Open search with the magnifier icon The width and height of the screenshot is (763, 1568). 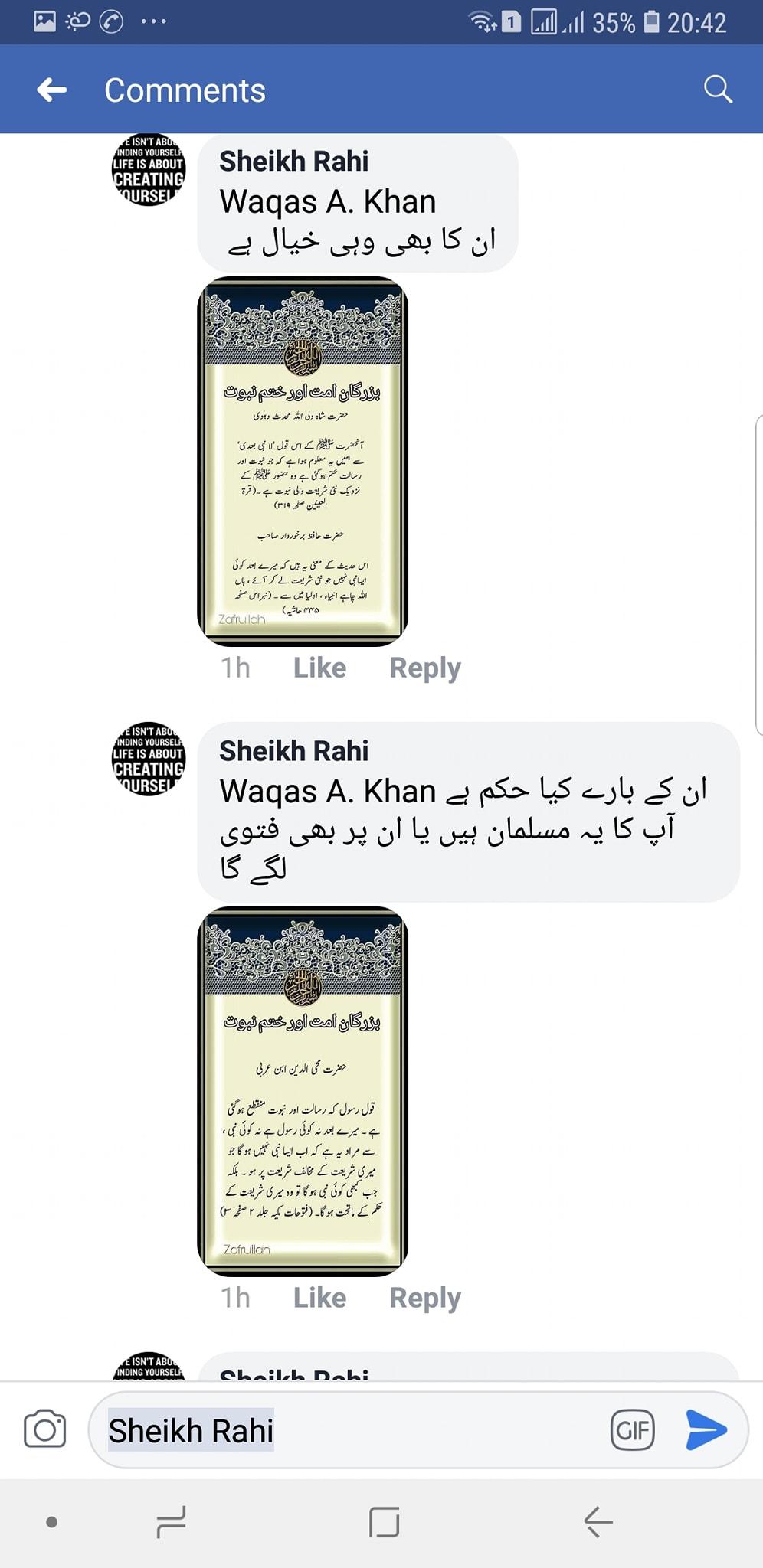coord(718,89)
